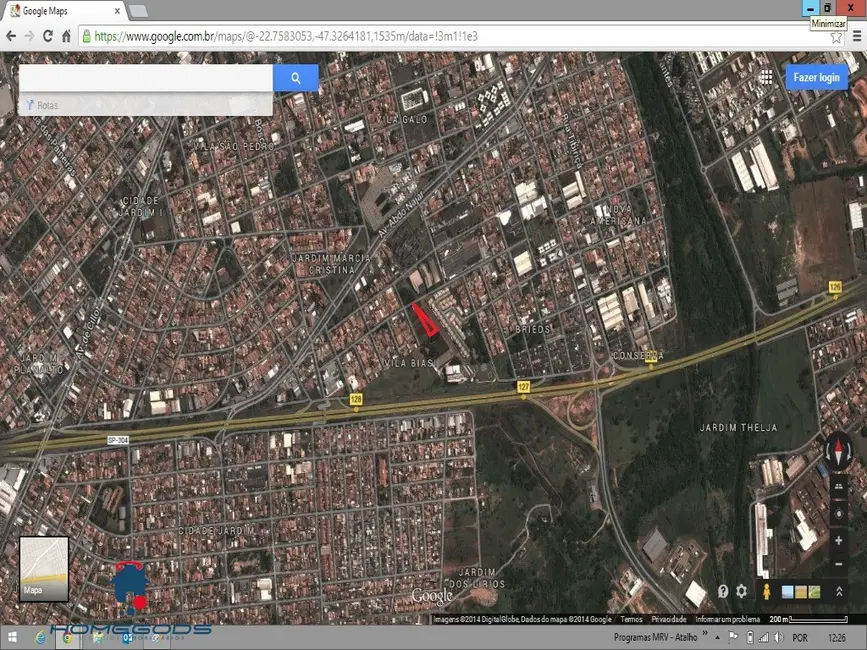Collapse the imagery carousel with the chevron

[837, 590]
